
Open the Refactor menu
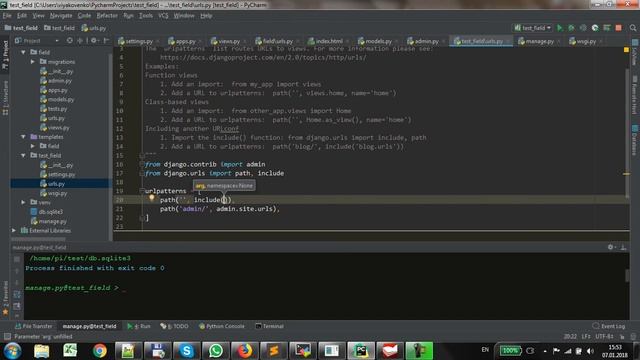coord(107,16)
